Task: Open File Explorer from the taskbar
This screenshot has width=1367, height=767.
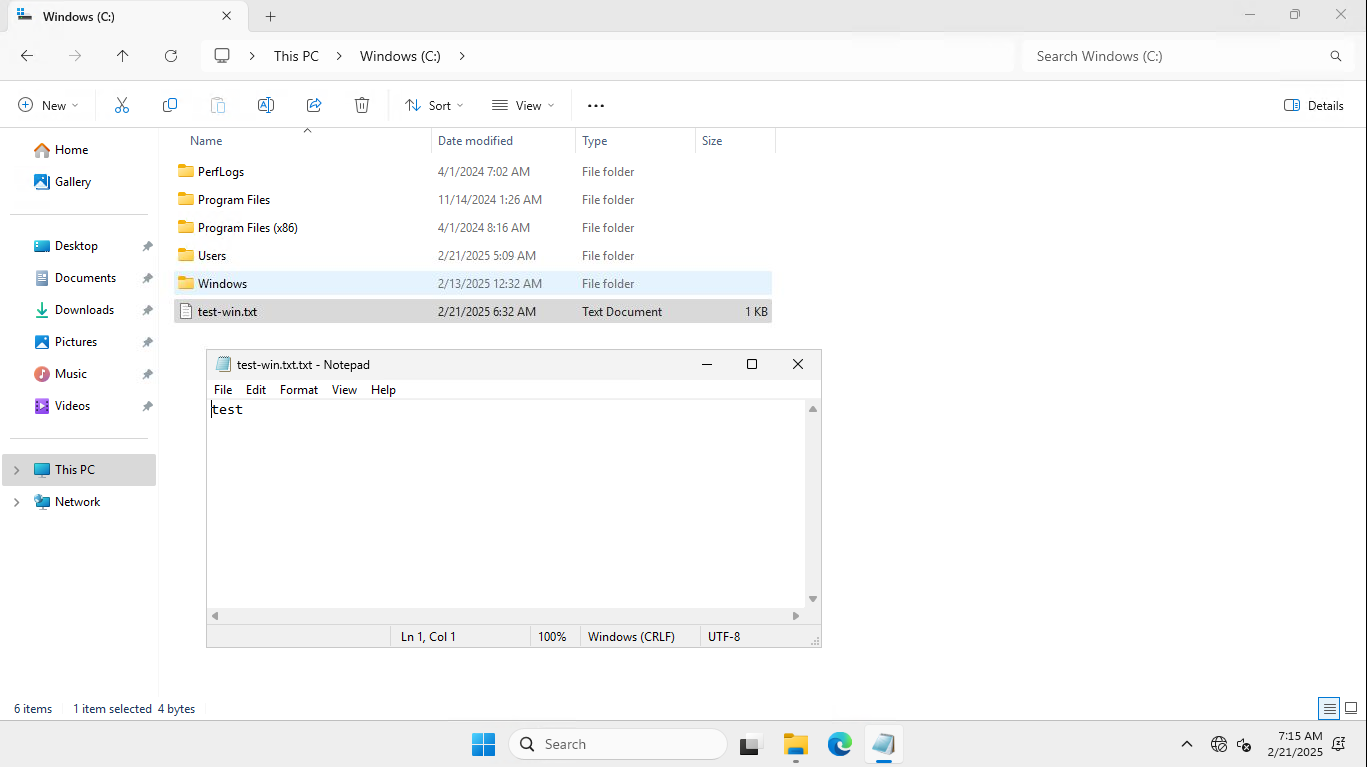Action: point(795,744)
